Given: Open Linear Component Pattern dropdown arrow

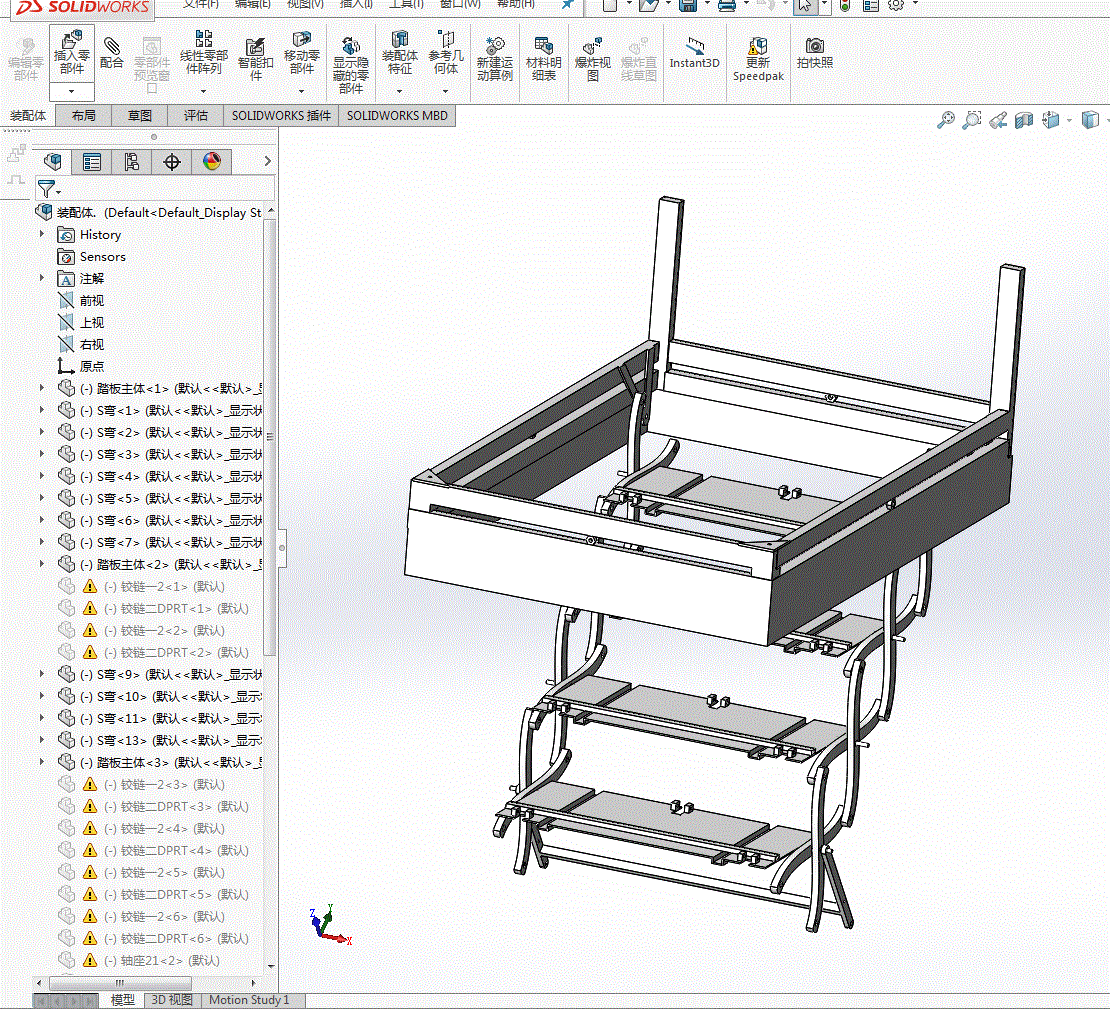Looking at the screenshot, I should coord(203,91).
